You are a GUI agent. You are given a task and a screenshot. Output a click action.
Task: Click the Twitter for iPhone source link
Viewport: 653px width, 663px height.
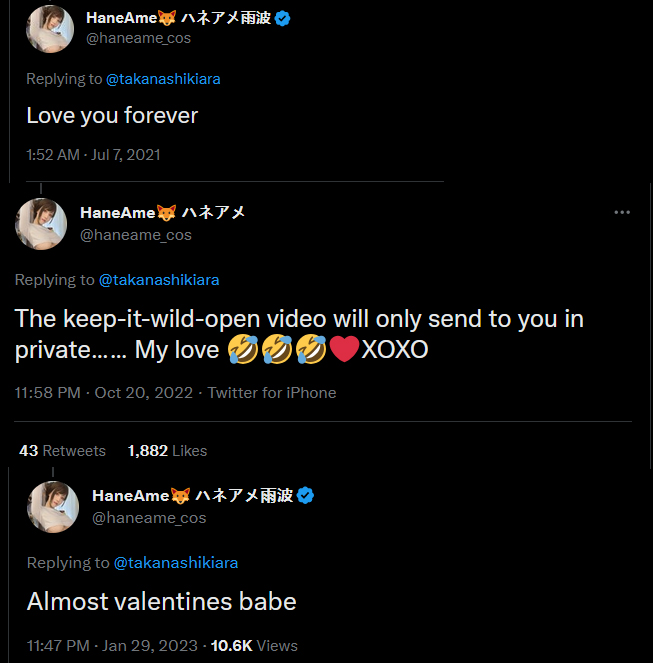coord(272,393)
